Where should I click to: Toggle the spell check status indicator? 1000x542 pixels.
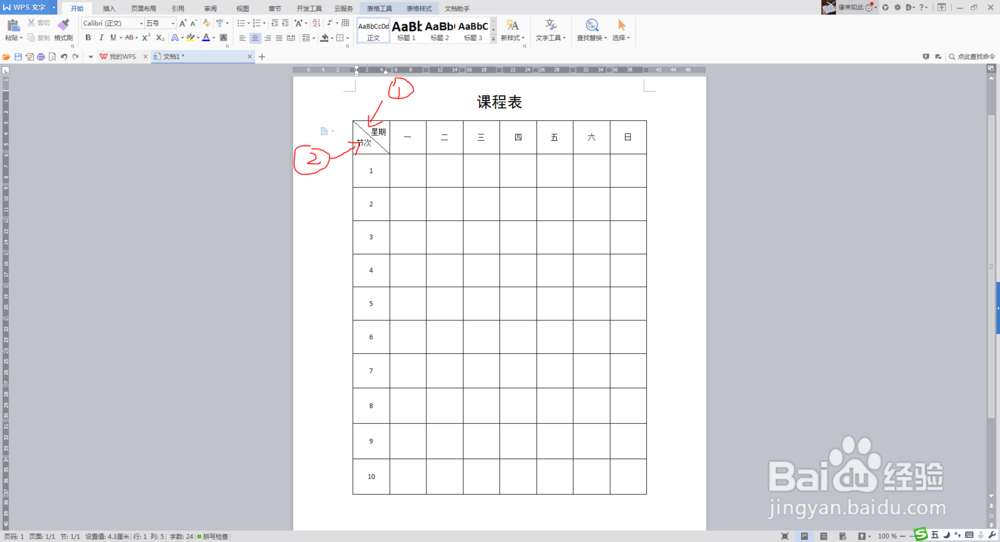[x=212, y=537]
